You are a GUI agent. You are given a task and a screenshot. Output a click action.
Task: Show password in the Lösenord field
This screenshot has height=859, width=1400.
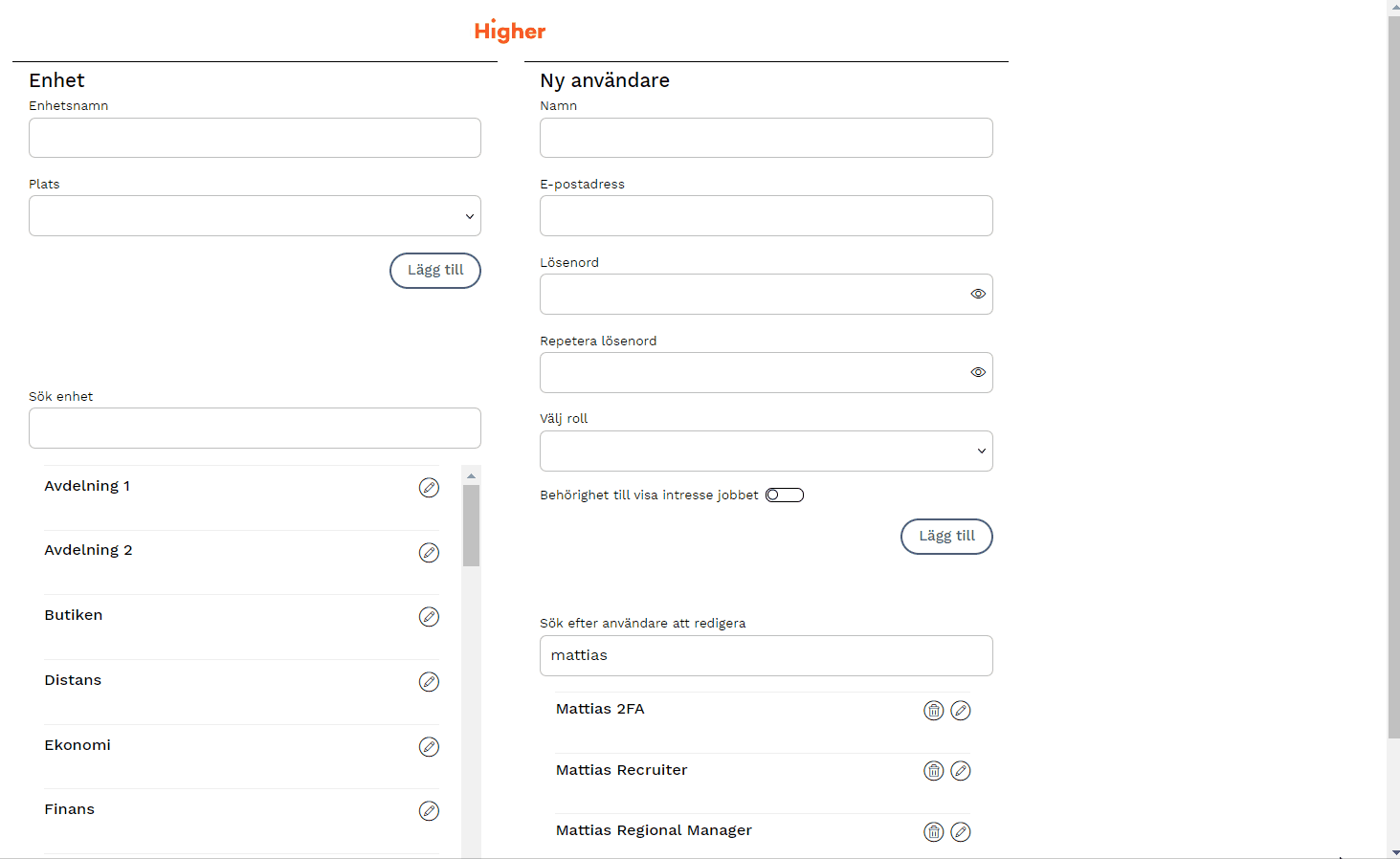pyautogui.click(x=977, y=295)
